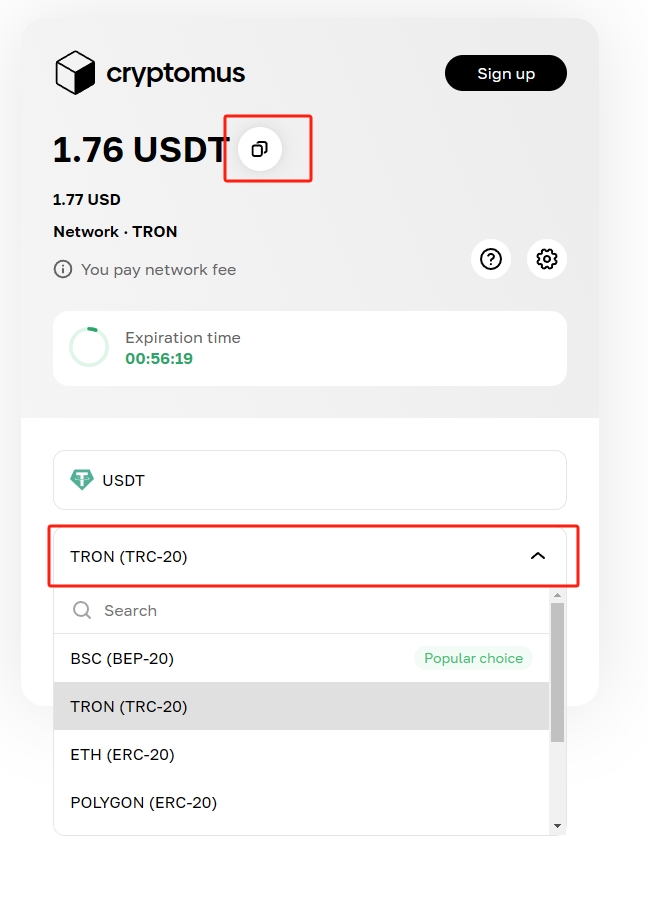Choose ETH (ERC-20) network
648x909 pixels.
click(x=122, y=754)
